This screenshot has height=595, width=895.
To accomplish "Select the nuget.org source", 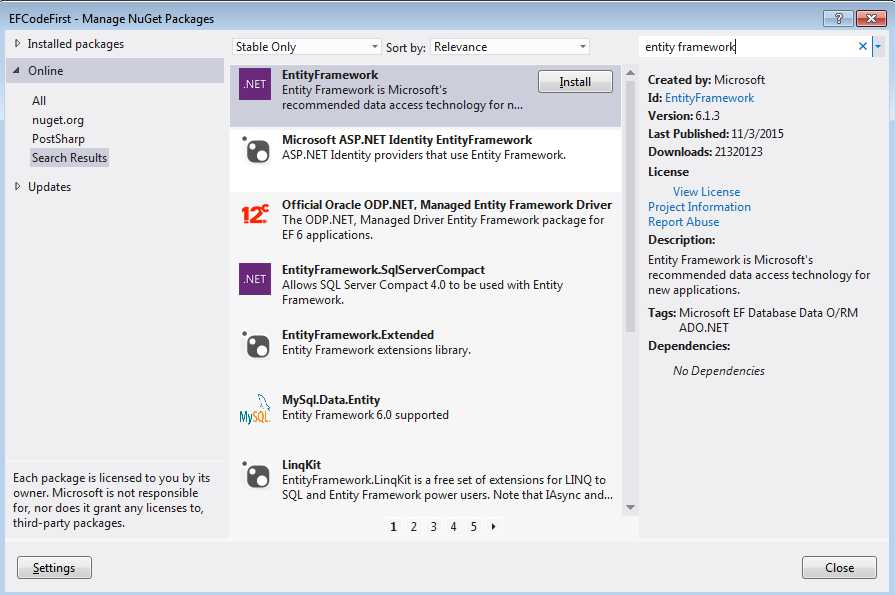I will (58, 120).
